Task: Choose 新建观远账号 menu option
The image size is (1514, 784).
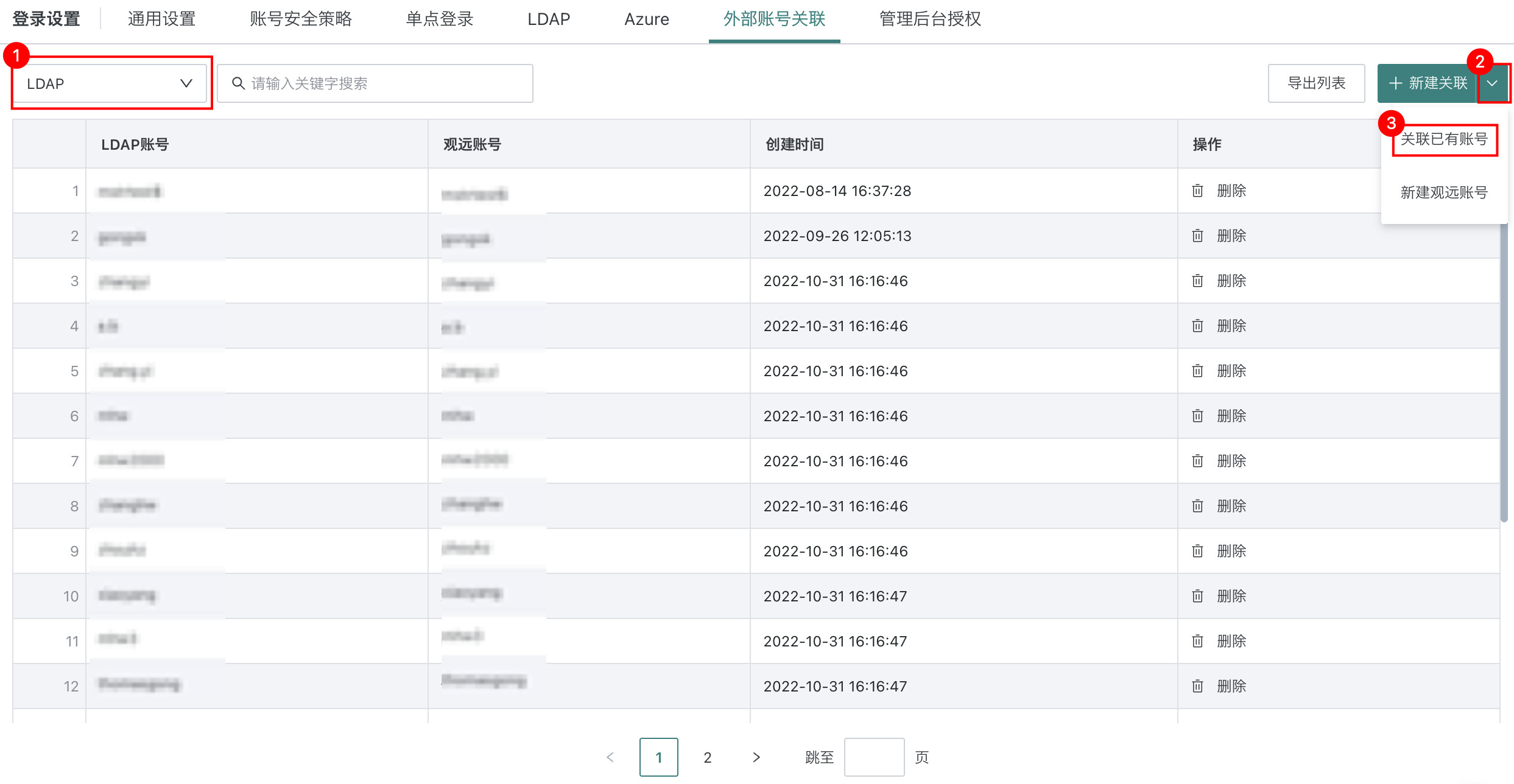Action: coord(1444,192)
